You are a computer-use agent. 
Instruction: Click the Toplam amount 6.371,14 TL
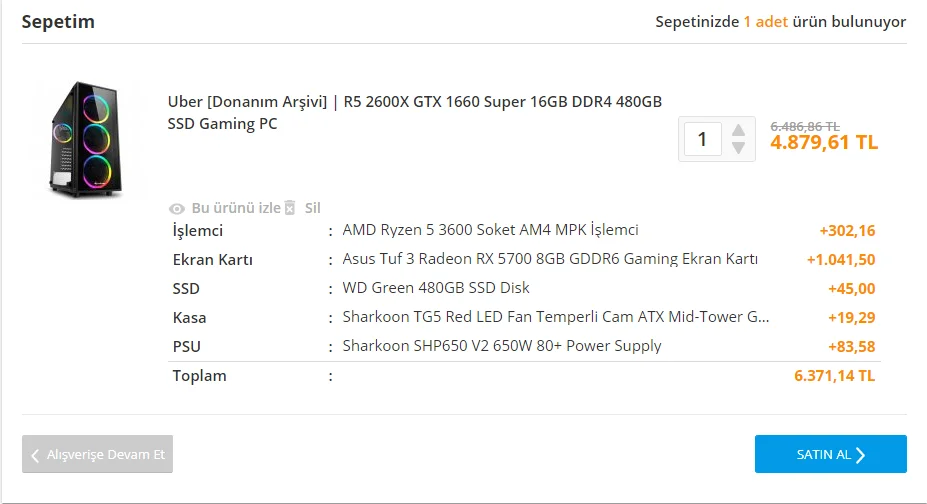point(834,376)
